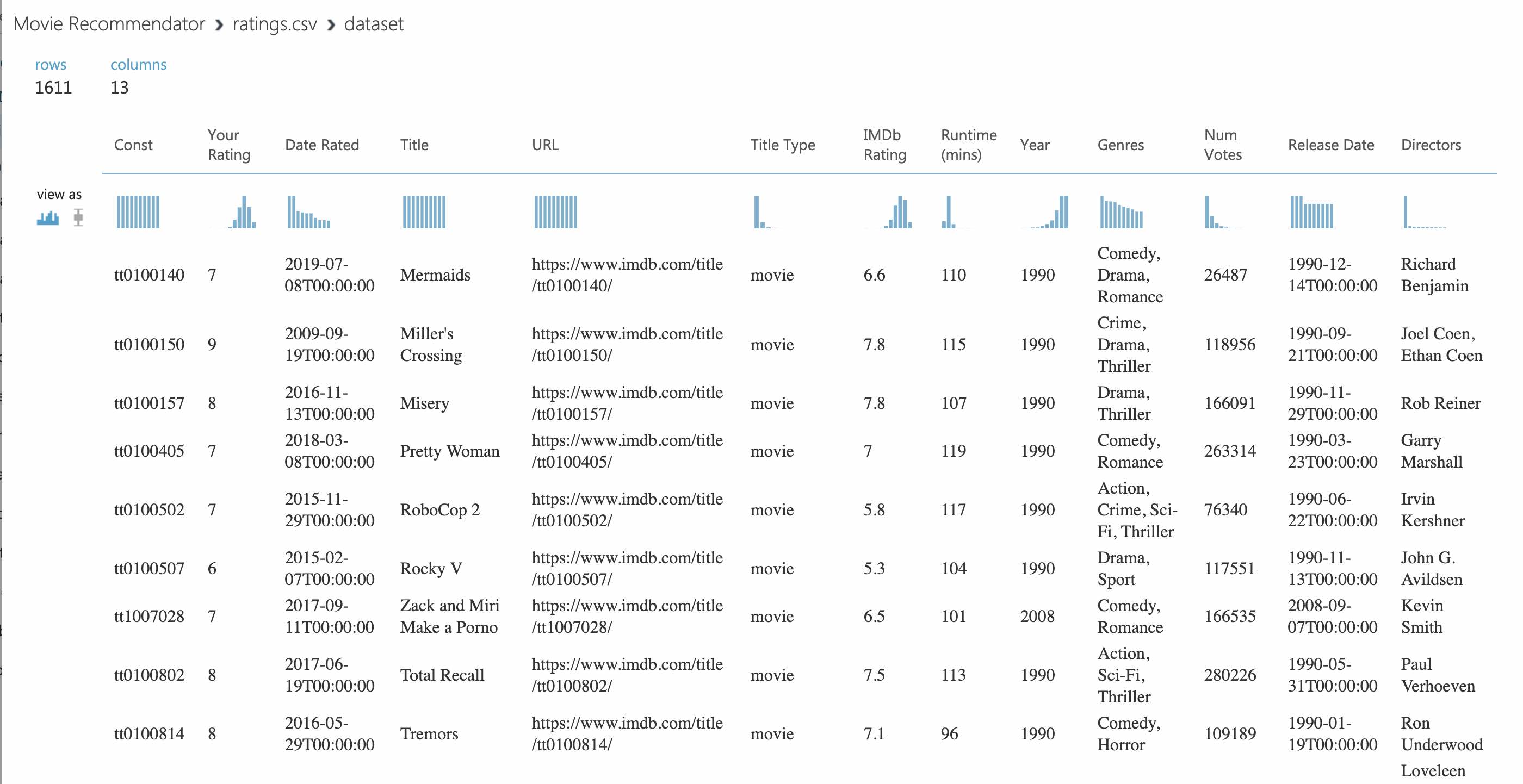Open the Title column histogram
Screen dimensions: 1523x784
point(424,212)
